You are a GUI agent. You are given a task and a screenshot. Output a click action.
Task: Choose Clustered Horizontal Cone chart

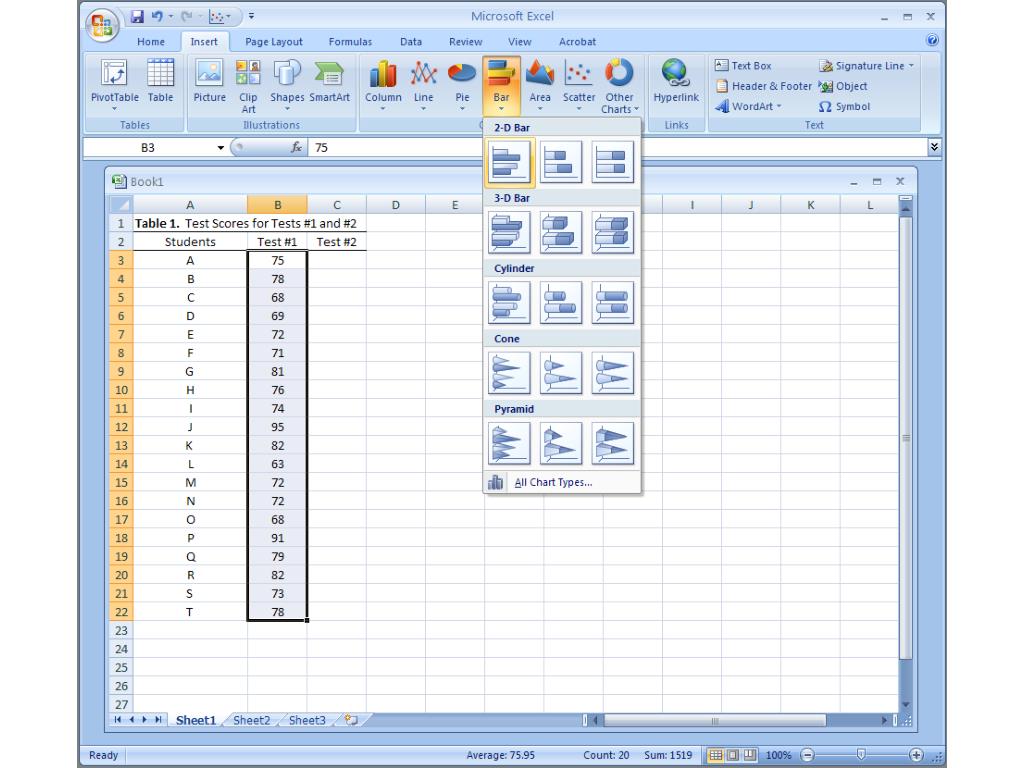(x=509, y=373)
